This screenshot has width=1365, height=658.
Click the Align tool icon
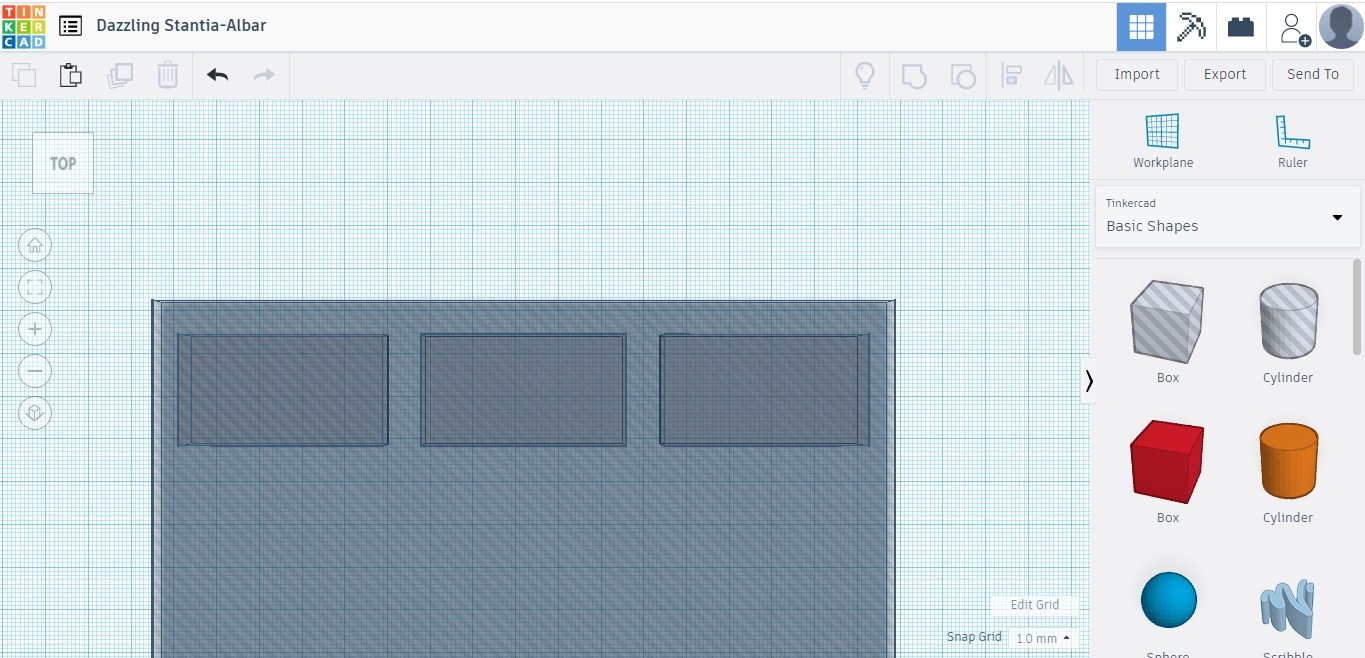tap(1011, 75)
